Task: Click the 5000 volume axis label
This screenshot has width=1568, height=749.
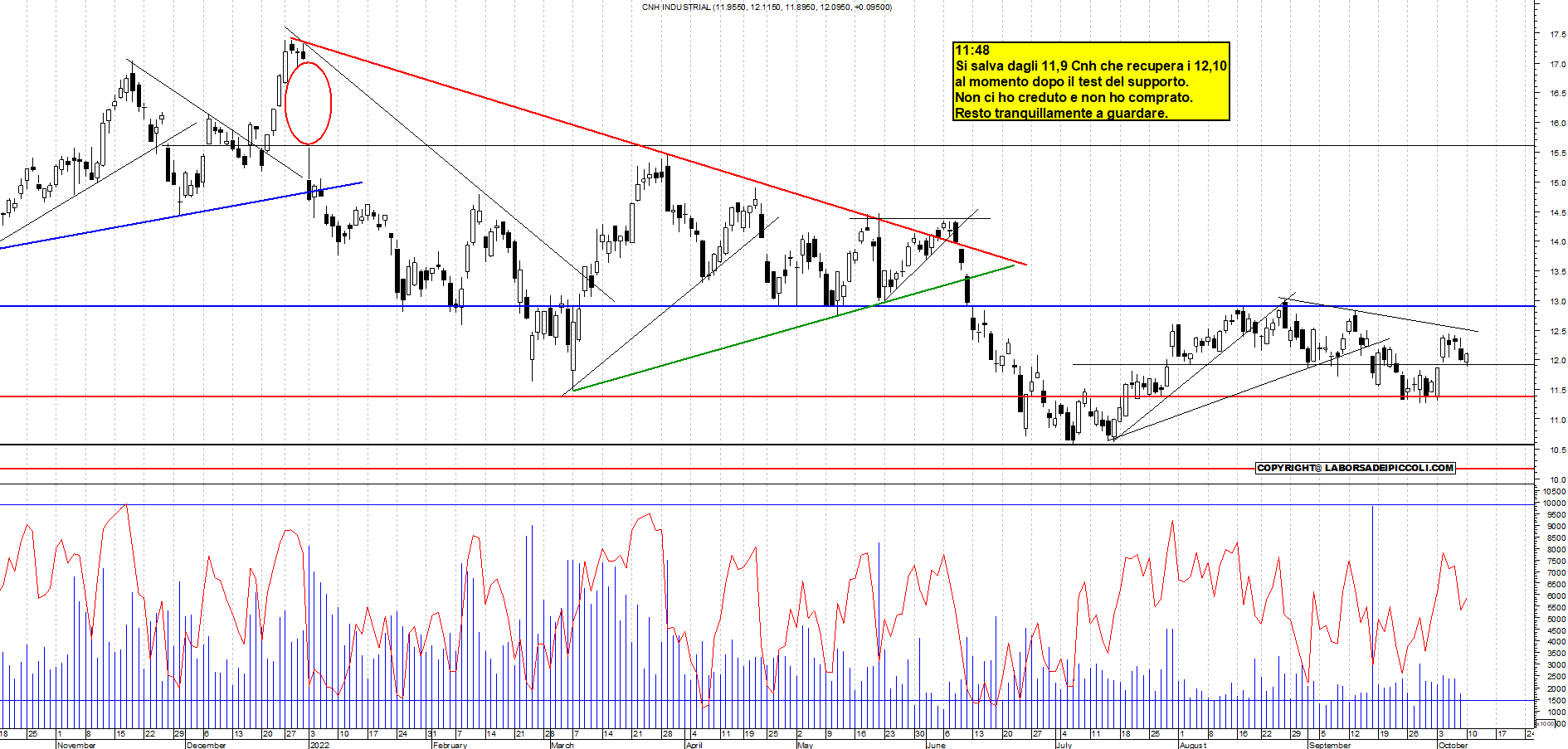Action: tap(1556, 620)
